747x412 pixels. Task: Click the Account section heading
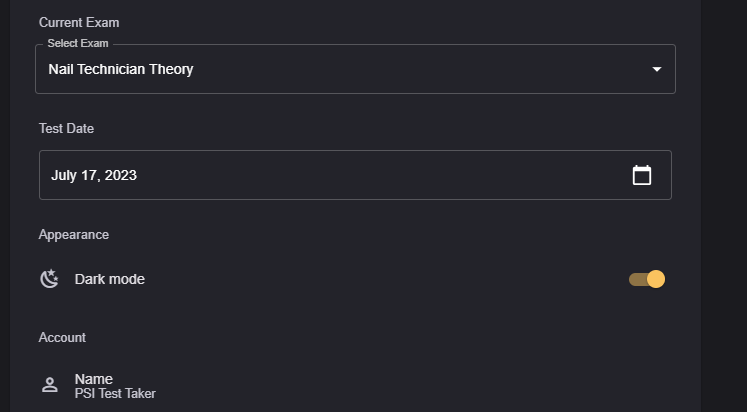tap(62, 337)
